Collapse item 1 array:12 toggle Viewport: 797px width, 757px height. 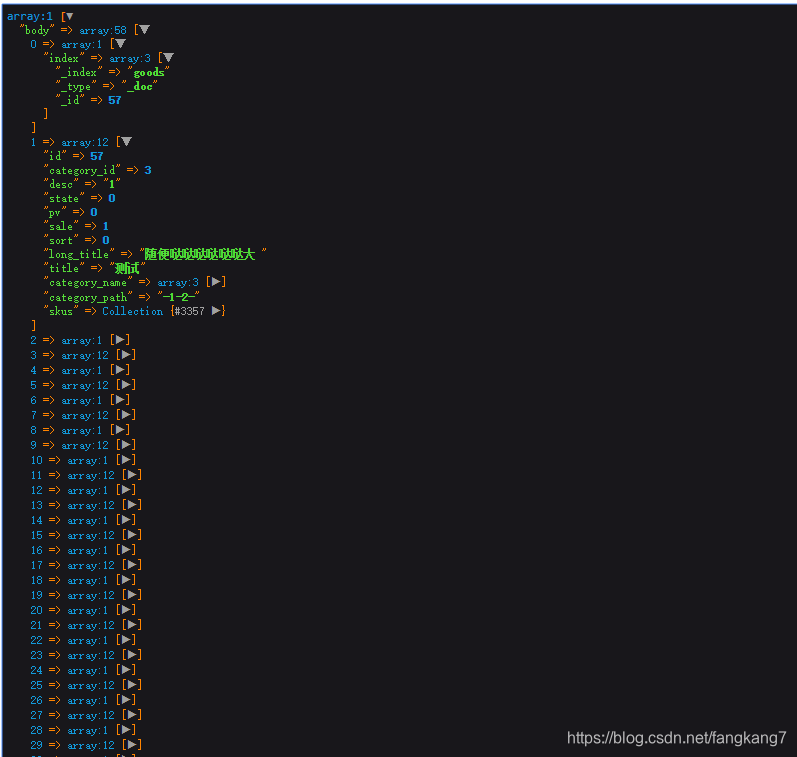pyautogui.click(x=127, y=142)
